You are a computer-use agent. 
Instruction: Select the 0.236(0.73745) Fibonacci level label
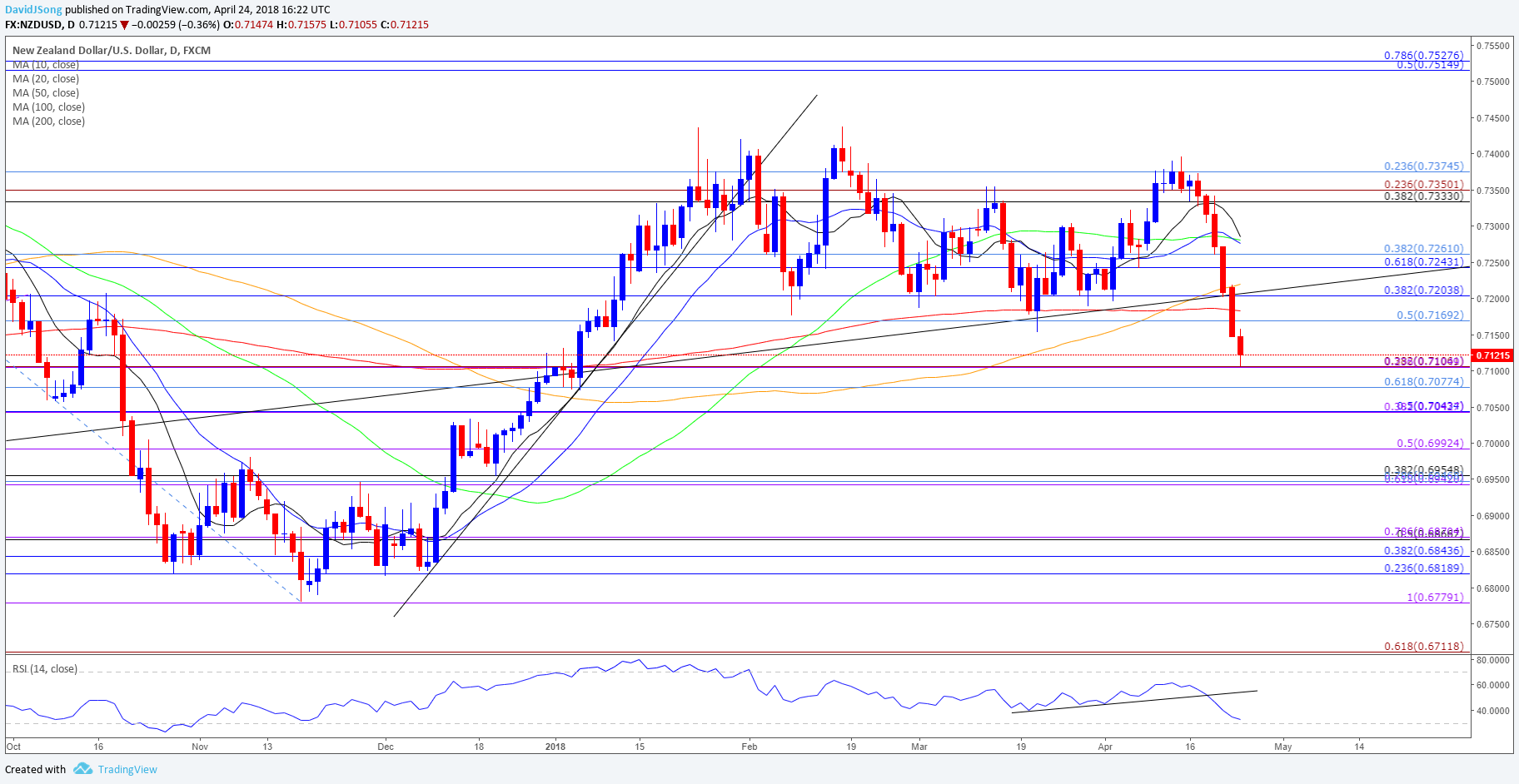pyautogui.click(x=1423, y=166)
